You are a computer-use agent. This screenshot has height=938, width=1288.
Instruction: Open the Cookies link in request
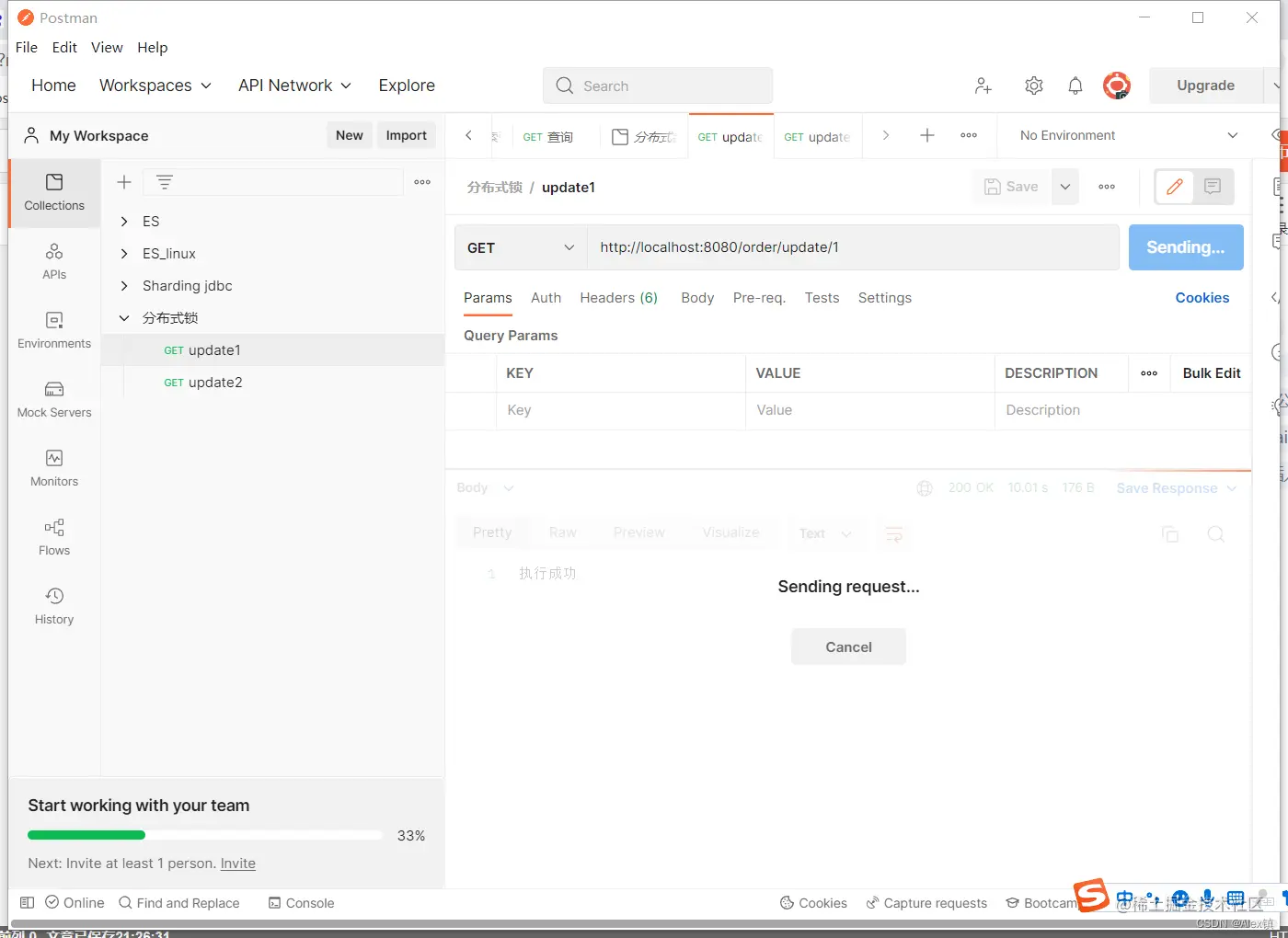tap(1202, 298)
